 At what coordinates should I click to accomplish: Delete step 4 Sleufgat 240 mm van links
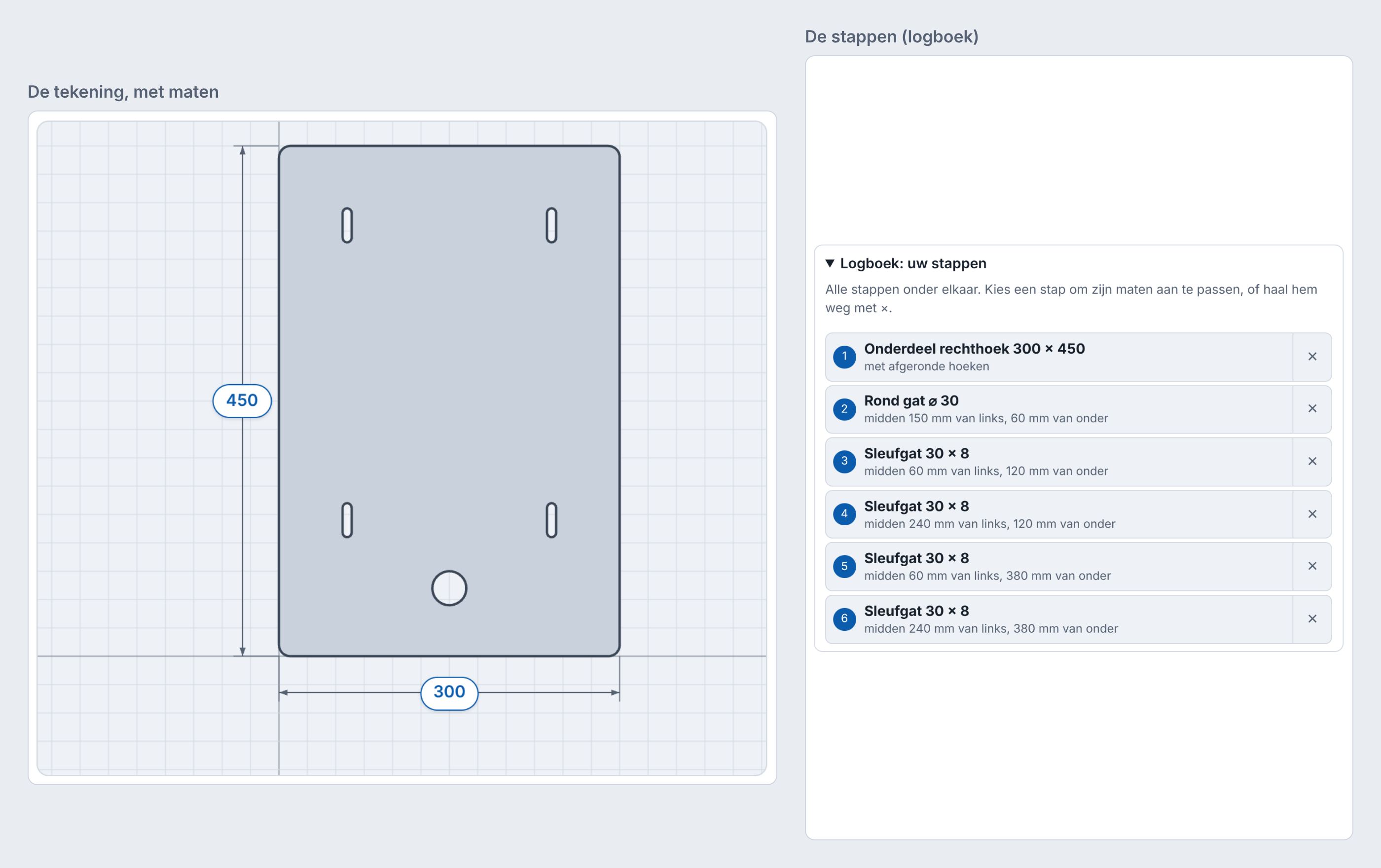pyautogui.click(x=1312, y=514)
